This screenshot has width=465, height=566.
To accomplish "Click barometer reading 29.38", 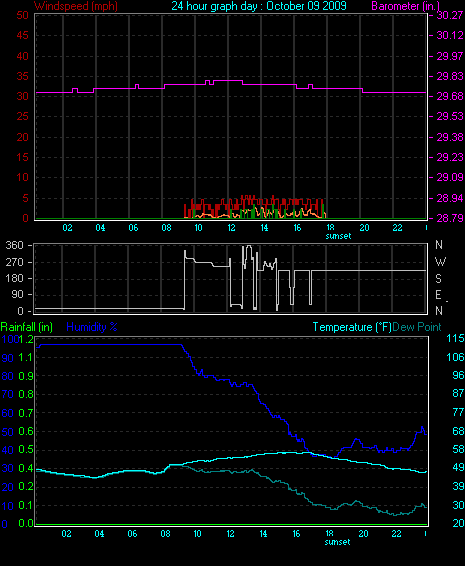I will (x=450, y=137).
